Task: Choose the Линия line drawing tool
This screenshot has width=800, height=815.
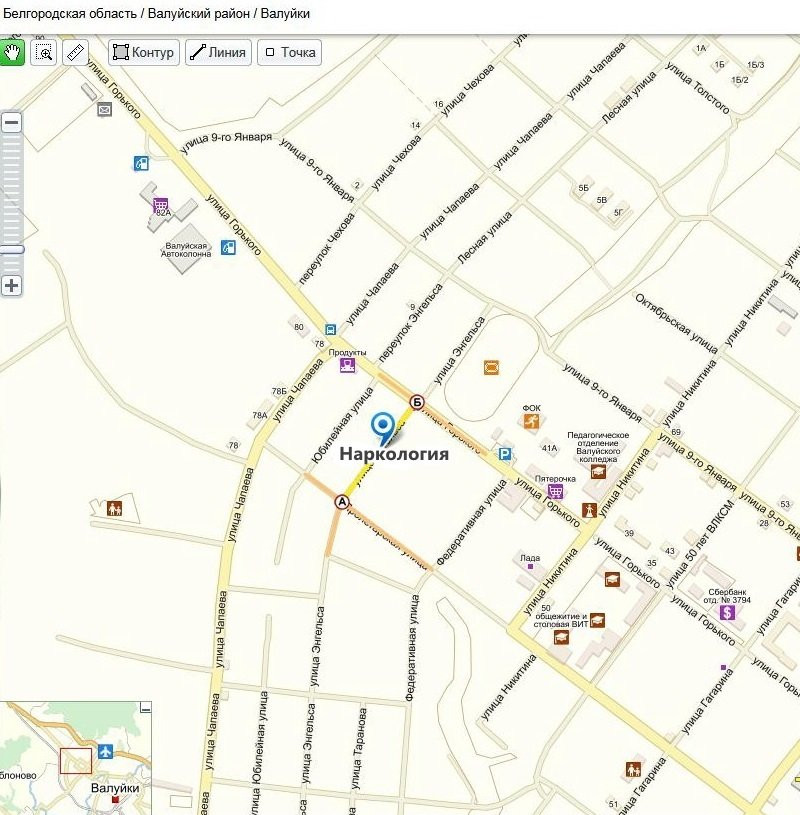Action: 217,52
